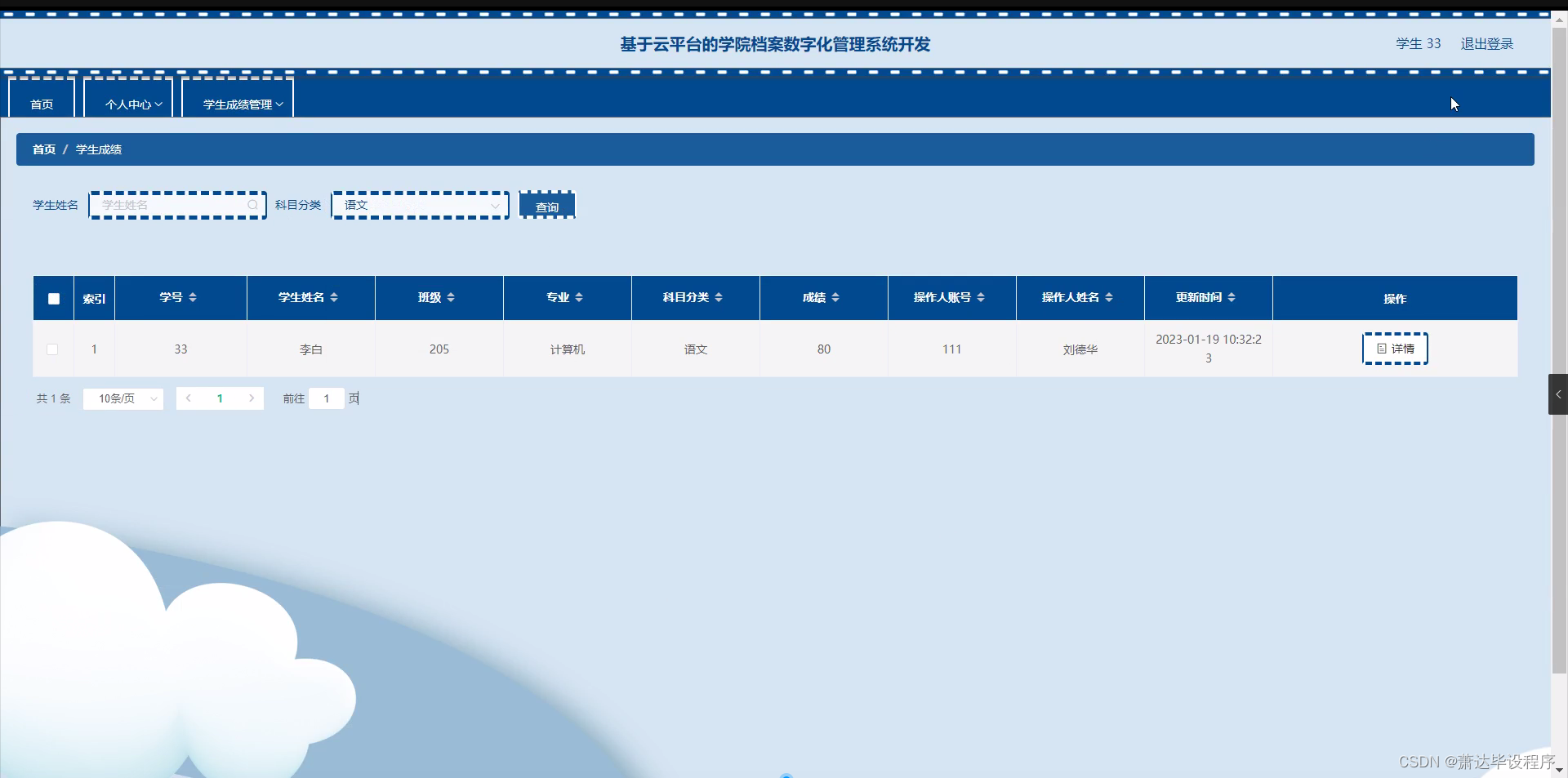The width and height of the screenshot is (1568, 778).
Task: Sort the table by 班级 column
Action: [x=451, y=297]
